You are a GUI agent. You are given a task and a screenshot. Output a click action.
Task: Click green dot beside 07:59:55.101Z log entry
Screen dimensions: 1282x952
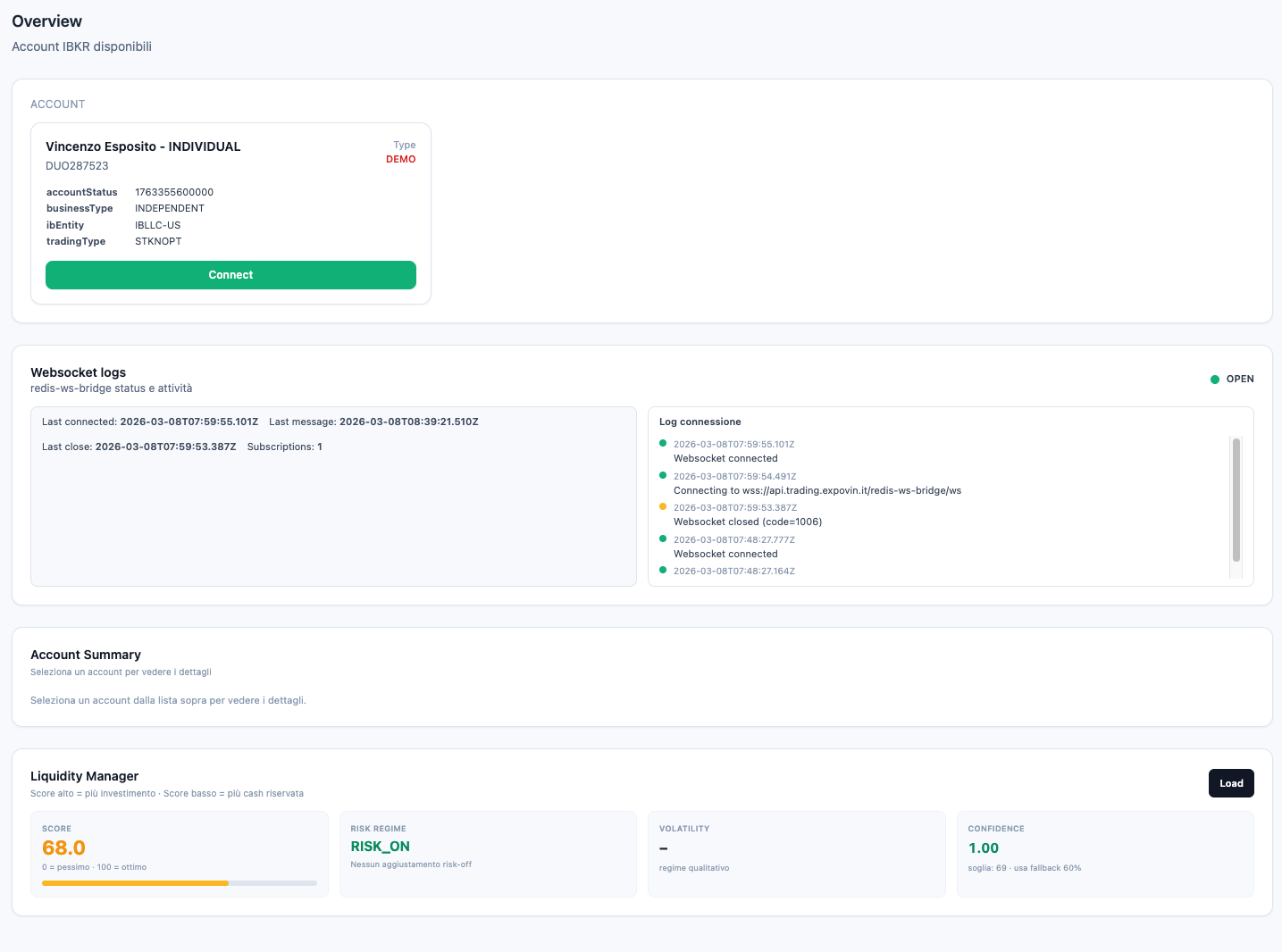pyautogui.click(x=663, y=443)
